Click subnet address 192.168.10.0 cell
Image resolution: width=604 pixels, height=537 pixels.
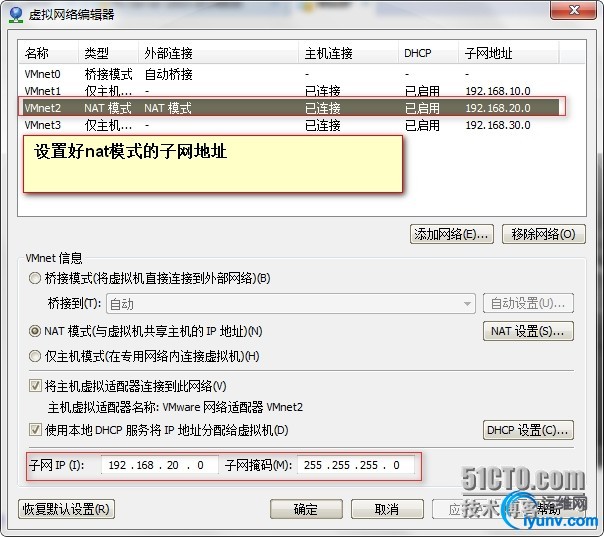498,91
